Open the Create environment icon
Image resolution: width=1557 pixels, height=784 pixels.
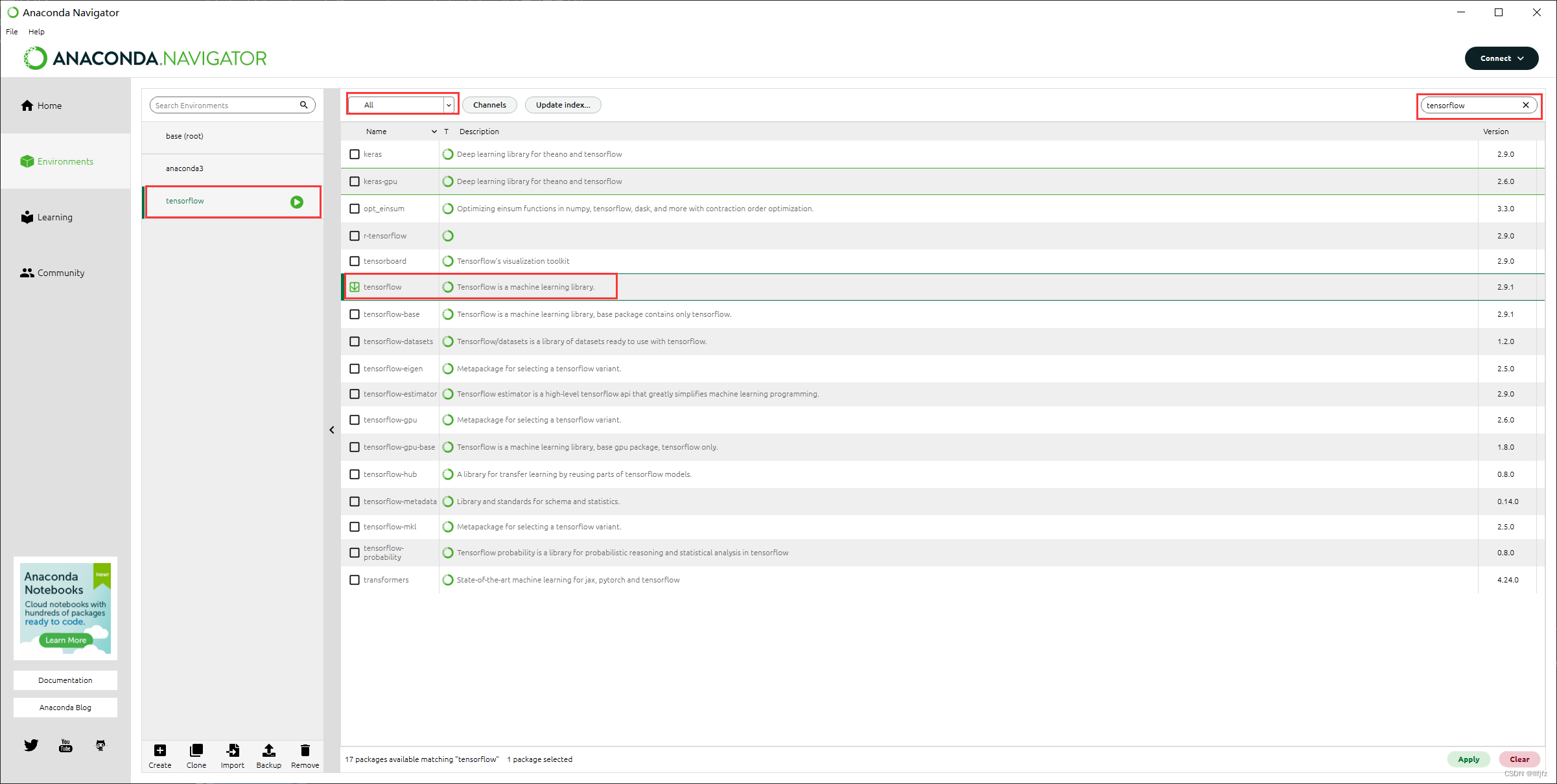pyautogui.click(x=160, y=750)
